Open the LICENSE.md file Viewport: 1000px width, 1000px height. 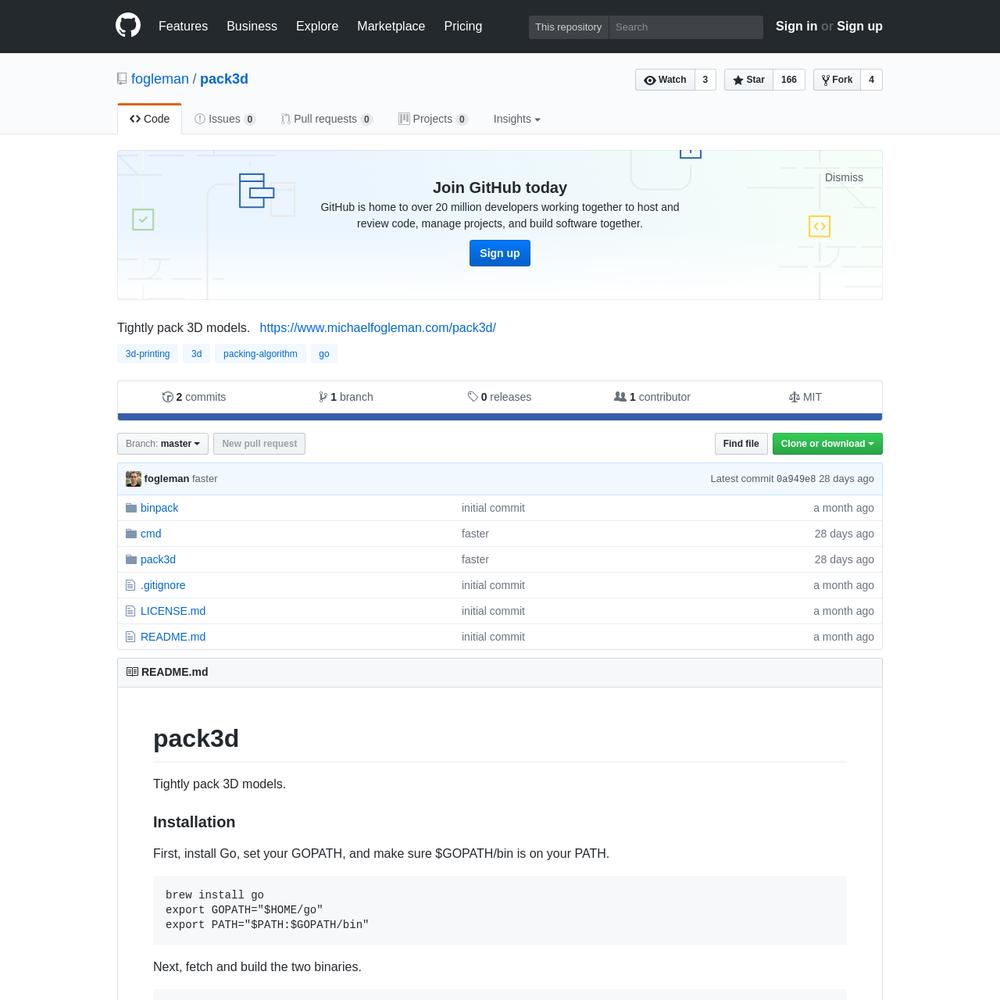pyautogui.click(x=173, y=611)
